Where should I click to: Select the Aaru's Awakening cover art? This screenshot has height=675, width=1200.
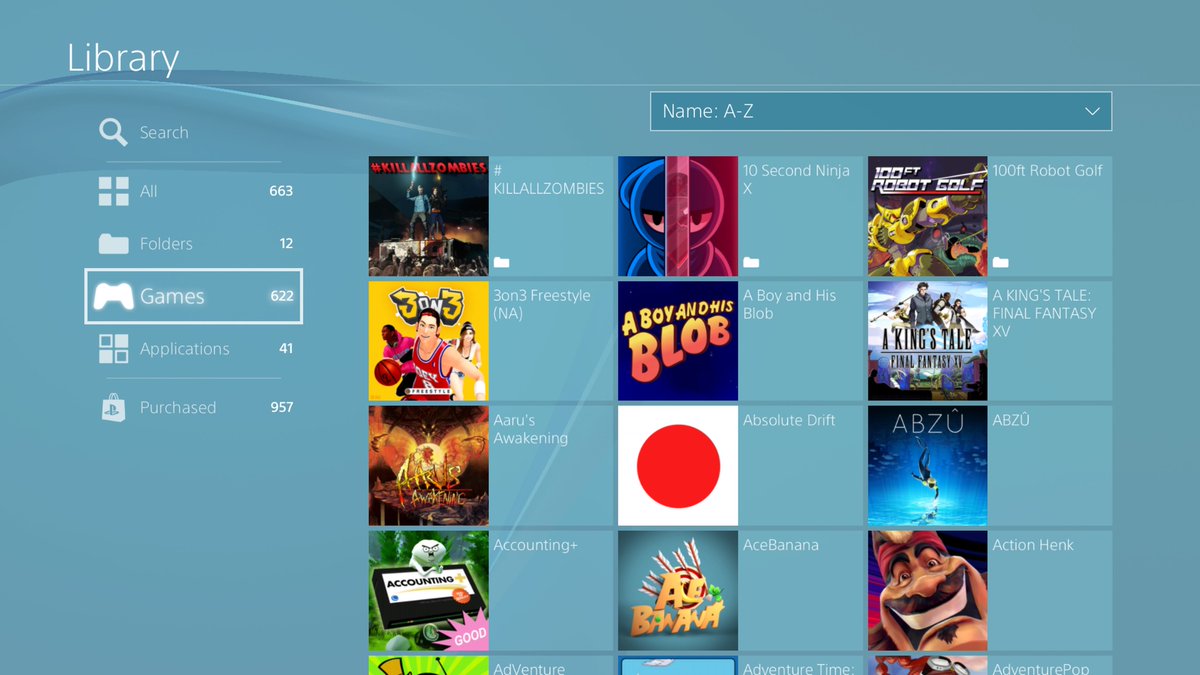[x=429, y=466]
